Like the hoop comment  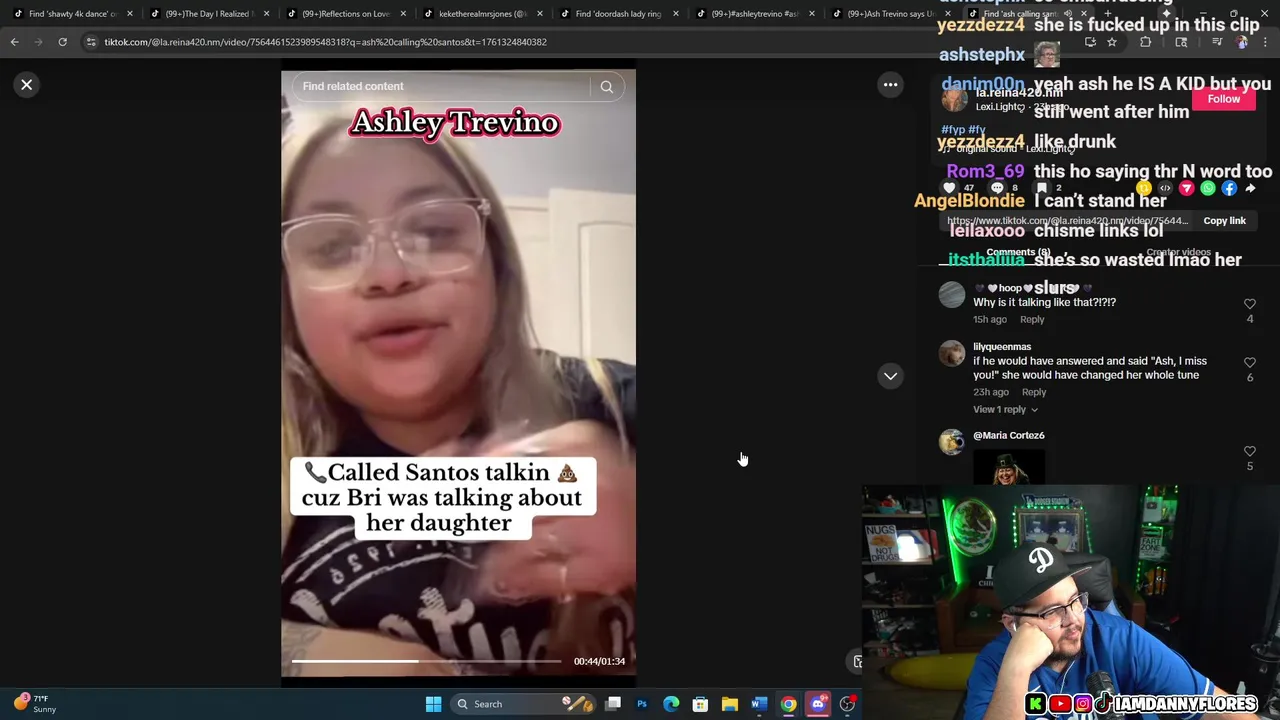point(1249,304)
